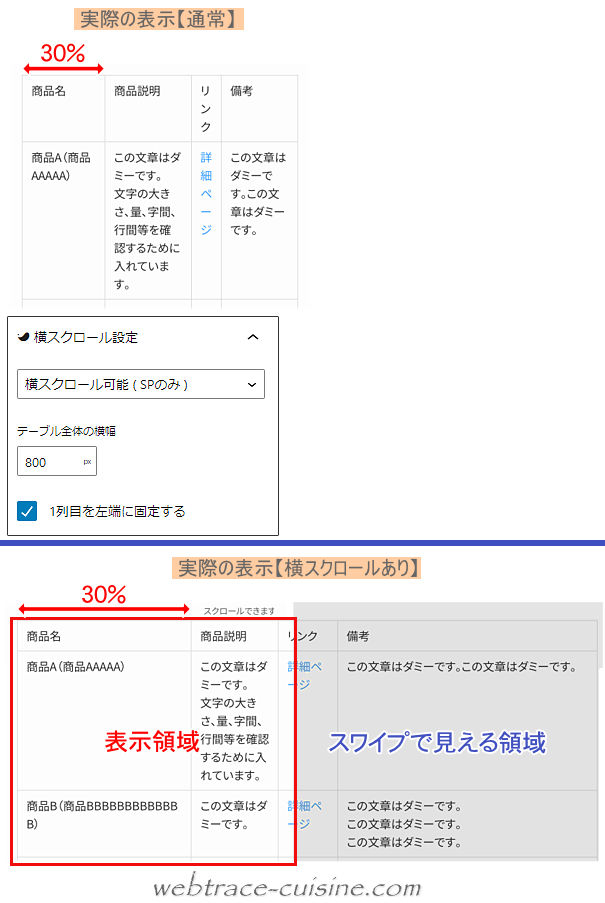The image size is (605, 903).
Task: Open the 横スクロール可能 (SPのみ) dropdown
Action: click(141, 384)
